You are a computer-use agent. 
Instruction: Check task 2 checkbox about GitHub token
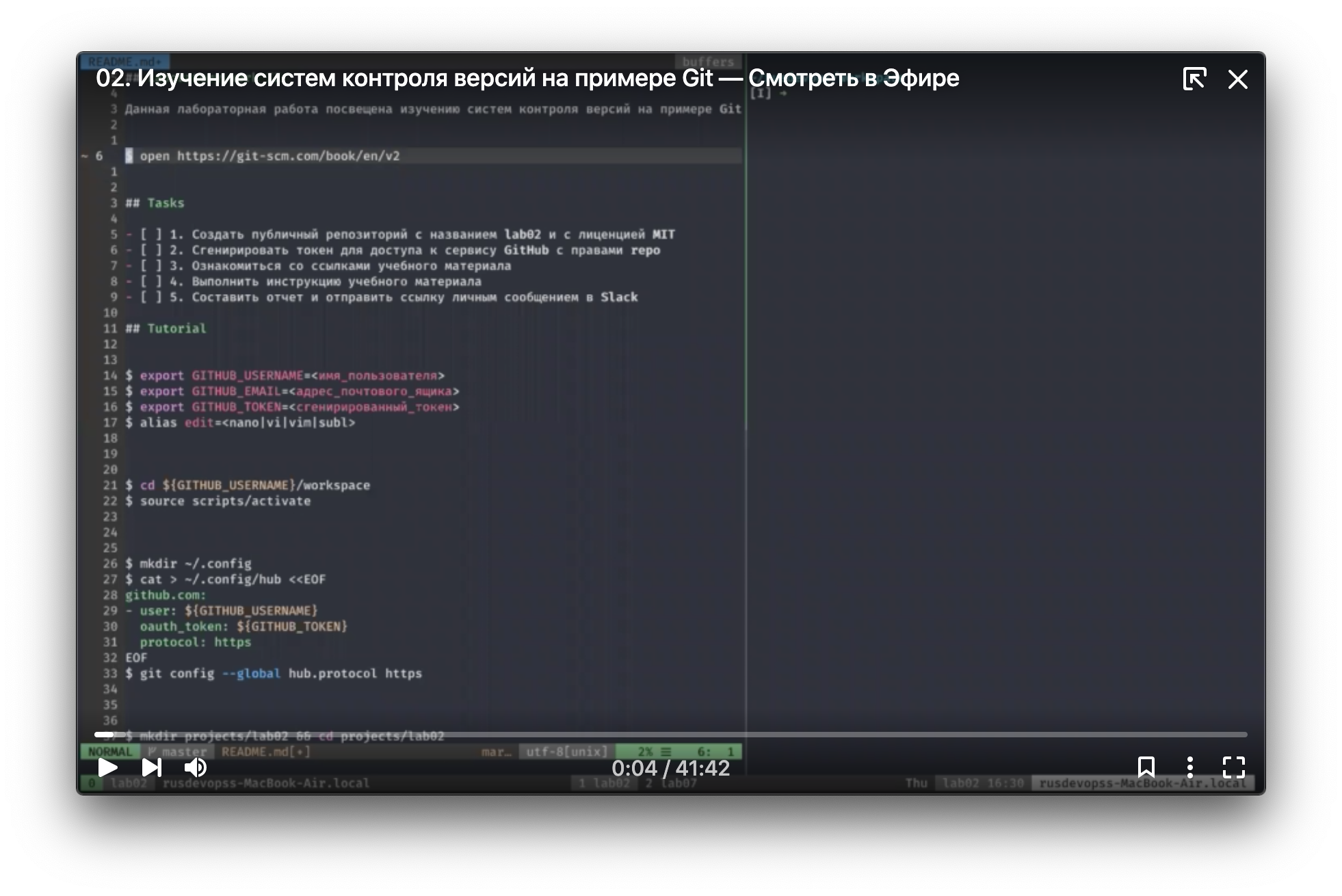[x=150, y=250]
